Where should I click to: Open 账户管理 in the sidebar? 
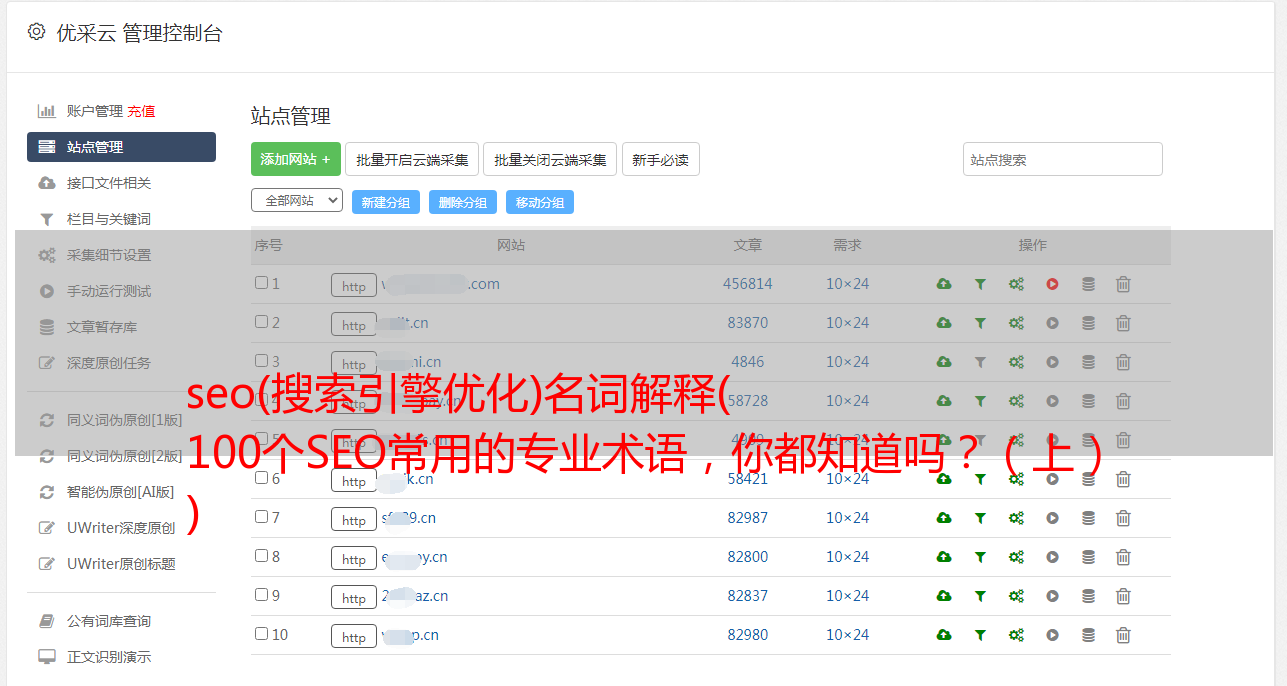95,111
